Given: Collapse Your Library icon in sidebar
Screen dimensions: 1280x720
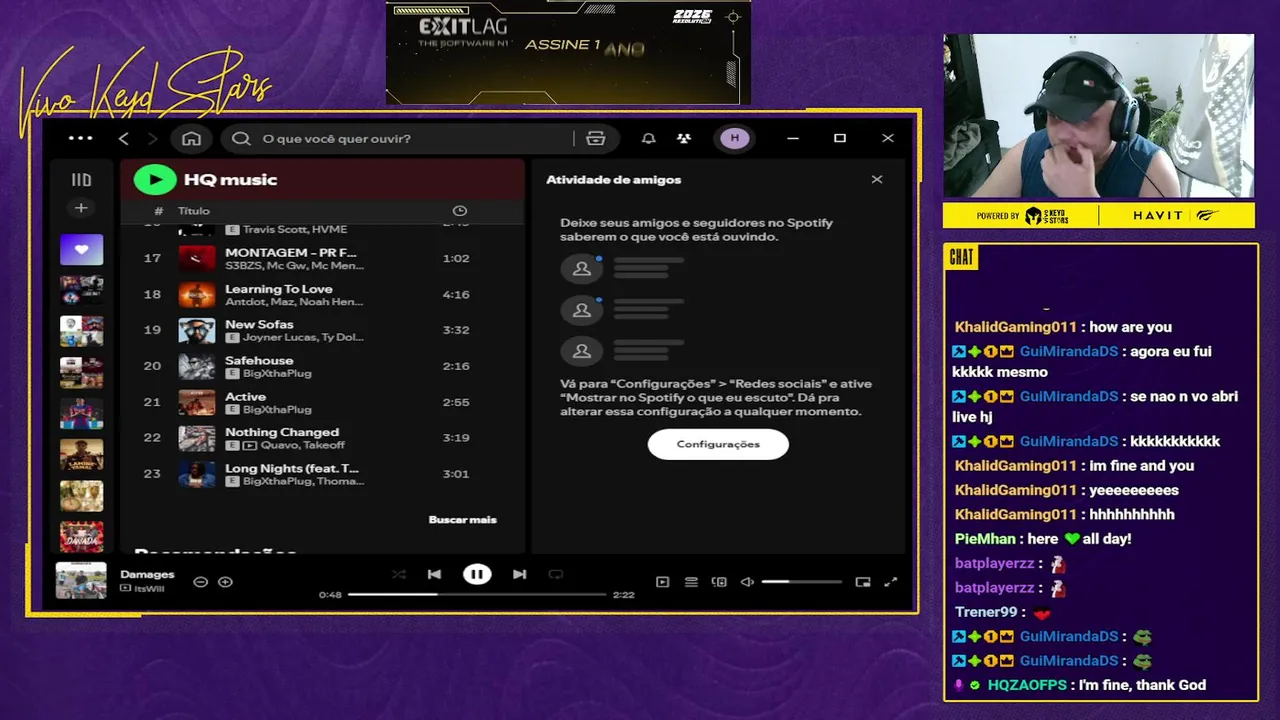Looking at the screenshot, I should pos(81,180).
